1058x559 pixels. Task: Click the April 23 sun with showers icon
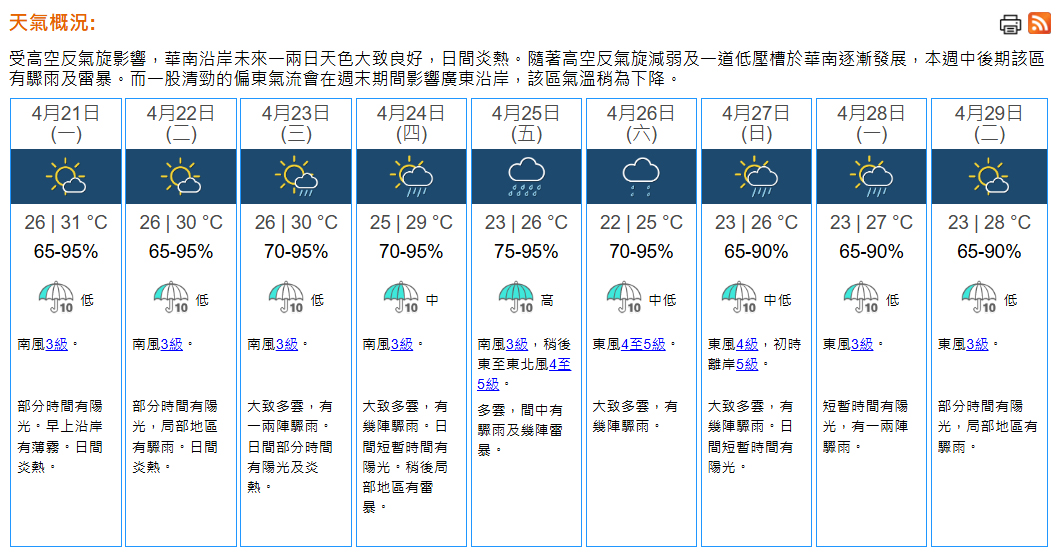click(296, 177)
